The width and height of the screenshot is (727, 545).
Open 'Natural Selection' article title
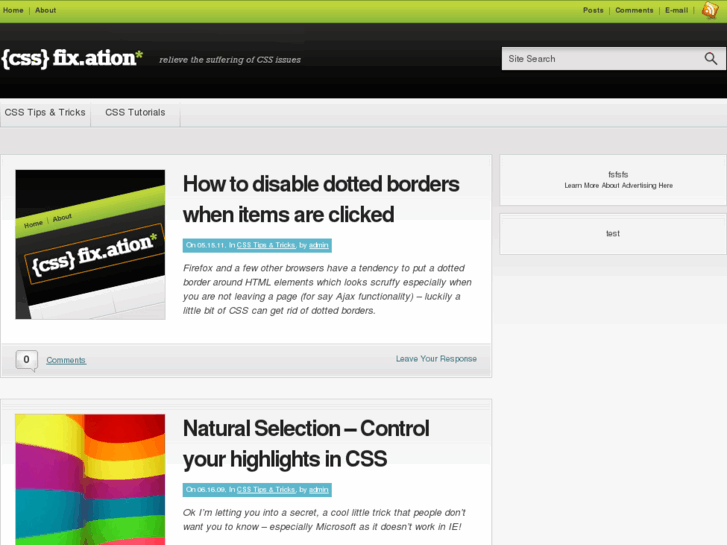(306, 444)
